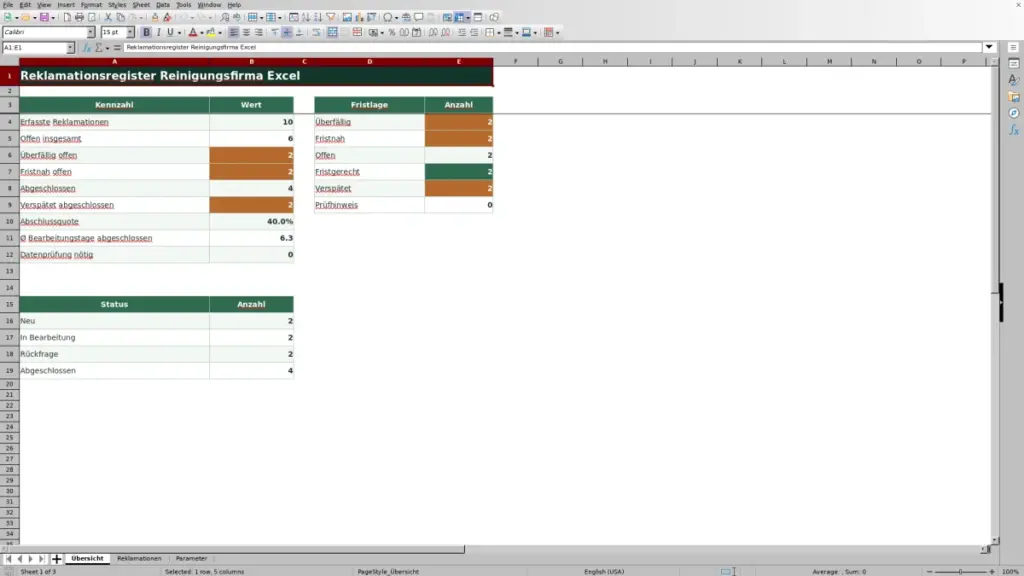The height and width of the screenshot is (576, 1024).
Task: Click the Name Box cell reference field
Action: (34, 48)
